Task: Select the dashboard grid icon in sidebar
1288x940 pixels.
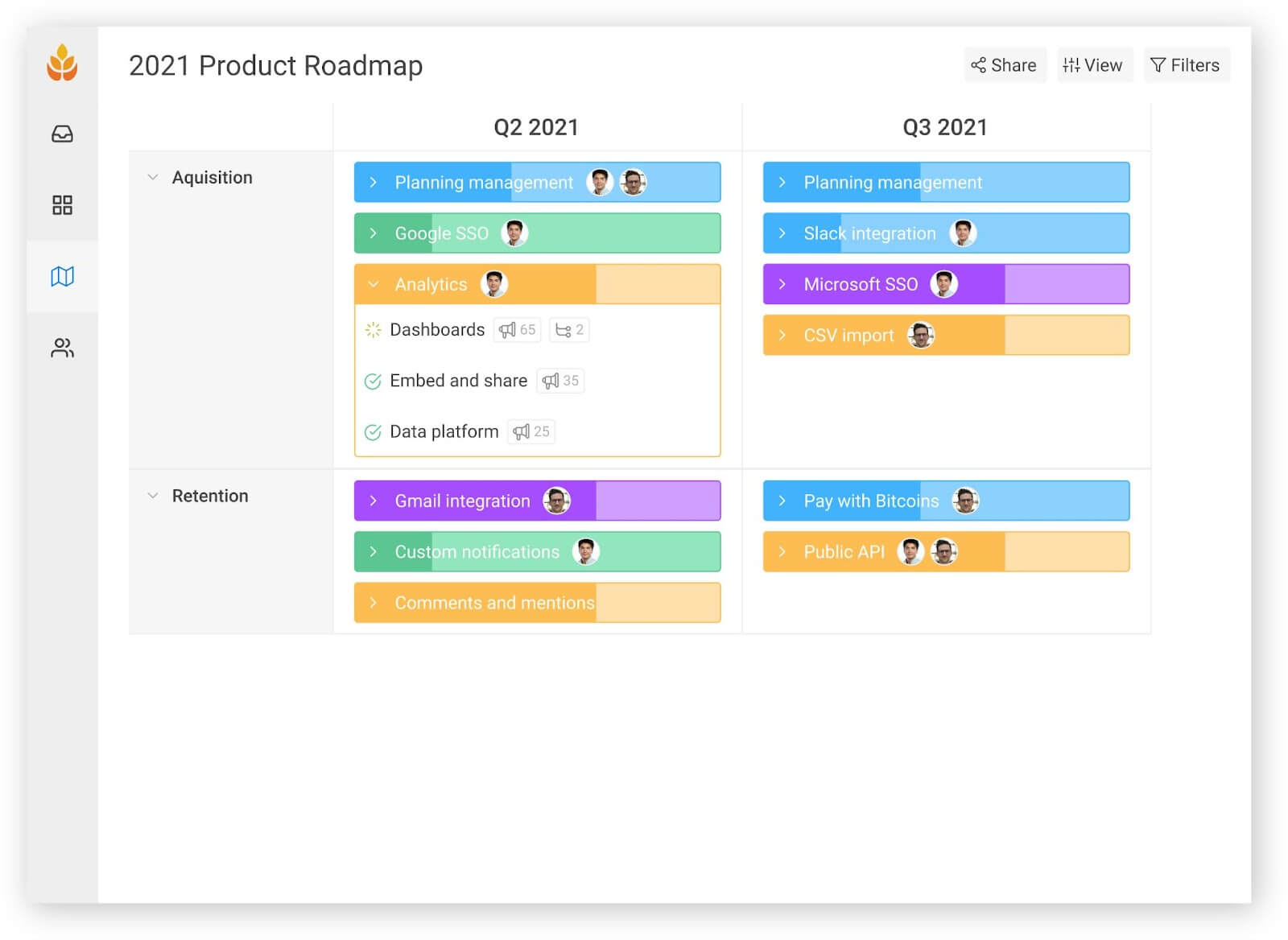Action: (x=63, y=206)
